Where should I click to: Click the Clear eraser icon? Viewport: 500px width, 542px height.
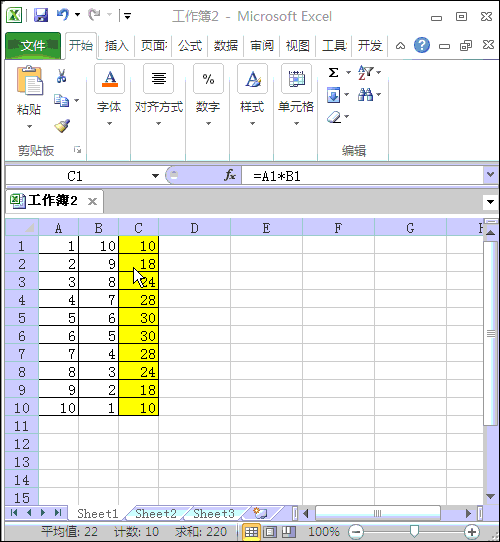pos(334,117)
